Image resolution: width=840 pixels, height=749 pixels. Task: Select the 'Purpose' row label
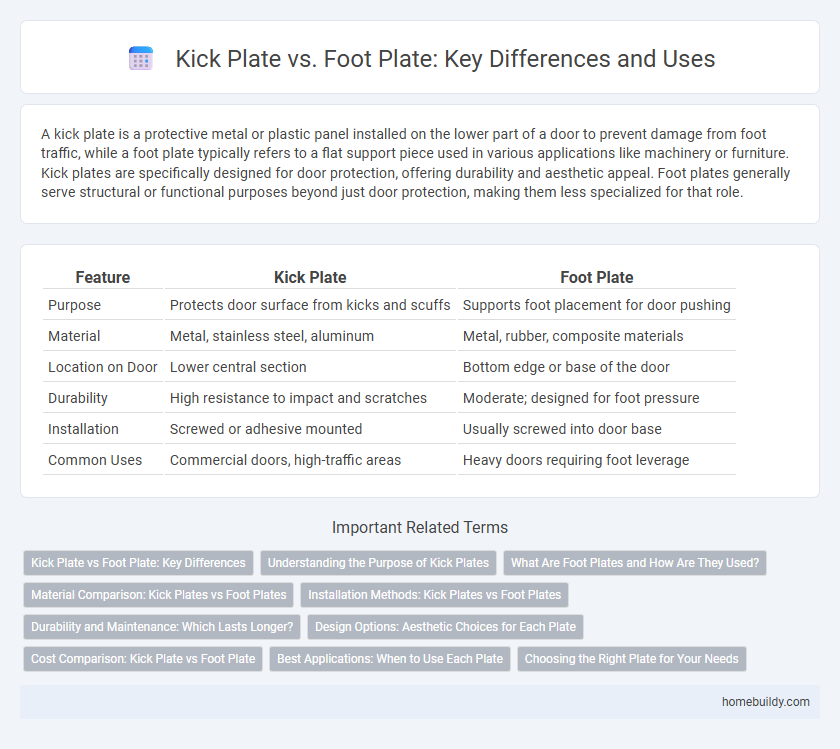(x=75, y=305)
